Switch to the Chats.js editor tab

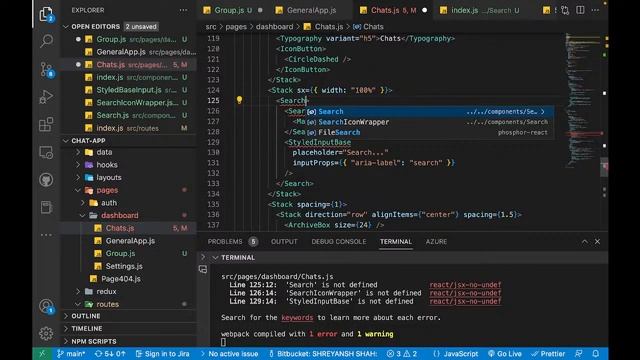pyautogui.click(x=393, y=10)
